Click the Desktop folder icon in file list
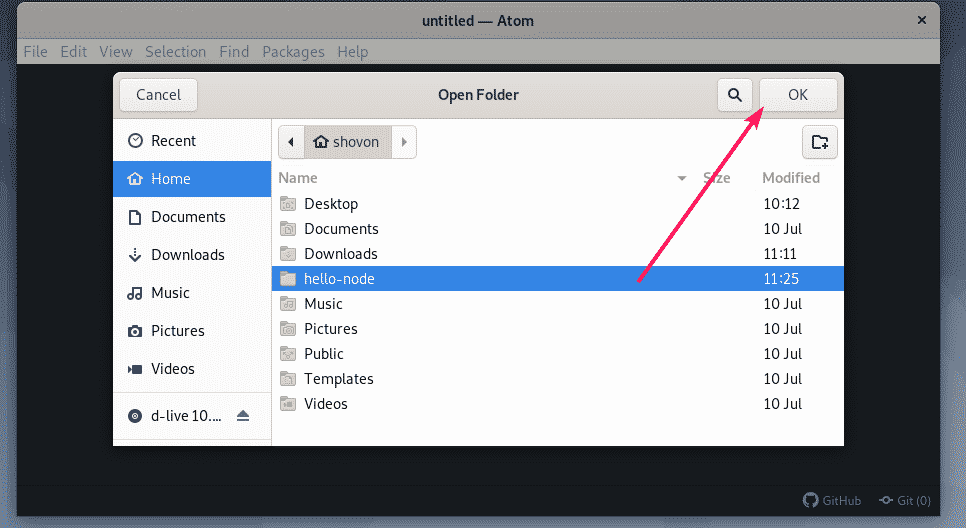966x528 pixels. point(288,204)
